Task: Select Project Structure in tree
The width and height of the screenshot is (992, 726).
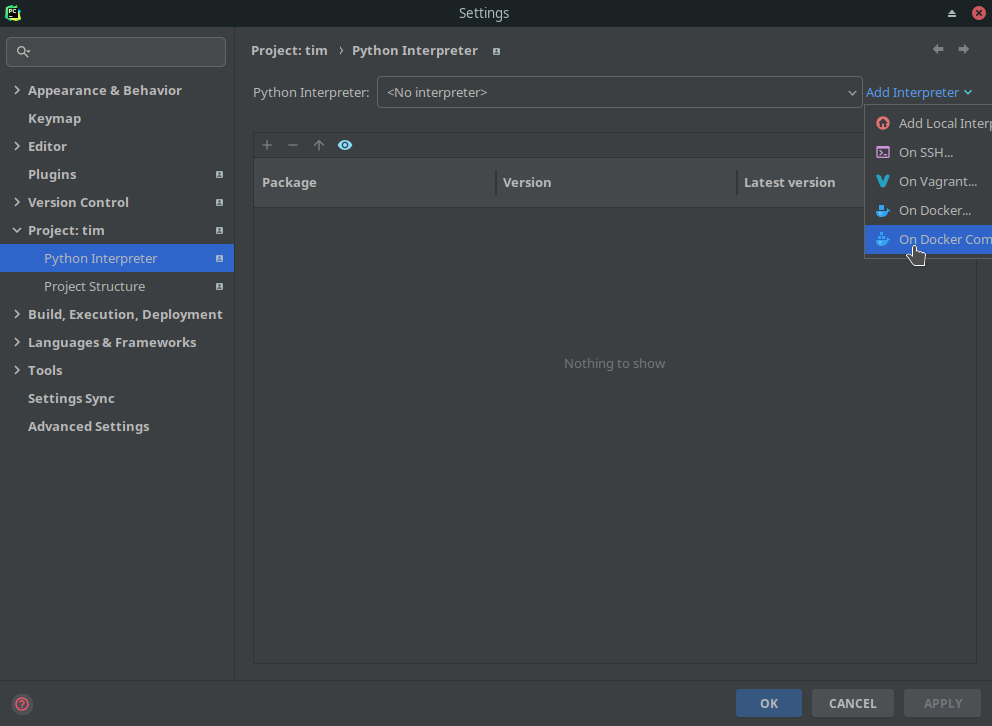Action: [117, 286]
